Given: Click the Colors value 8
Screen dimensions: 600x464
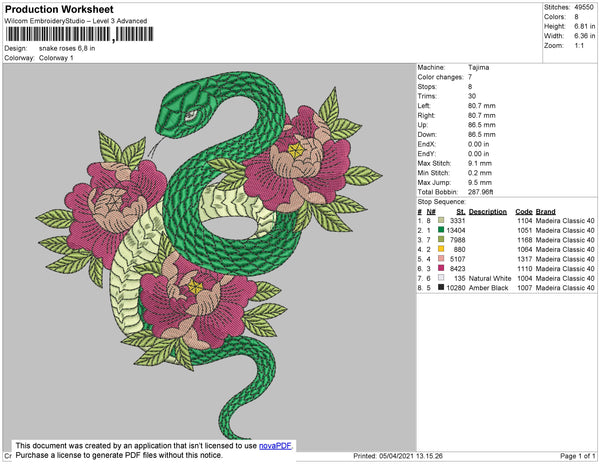Looking at the screenshot, I should pyautogui.click(x=576, y=17).
